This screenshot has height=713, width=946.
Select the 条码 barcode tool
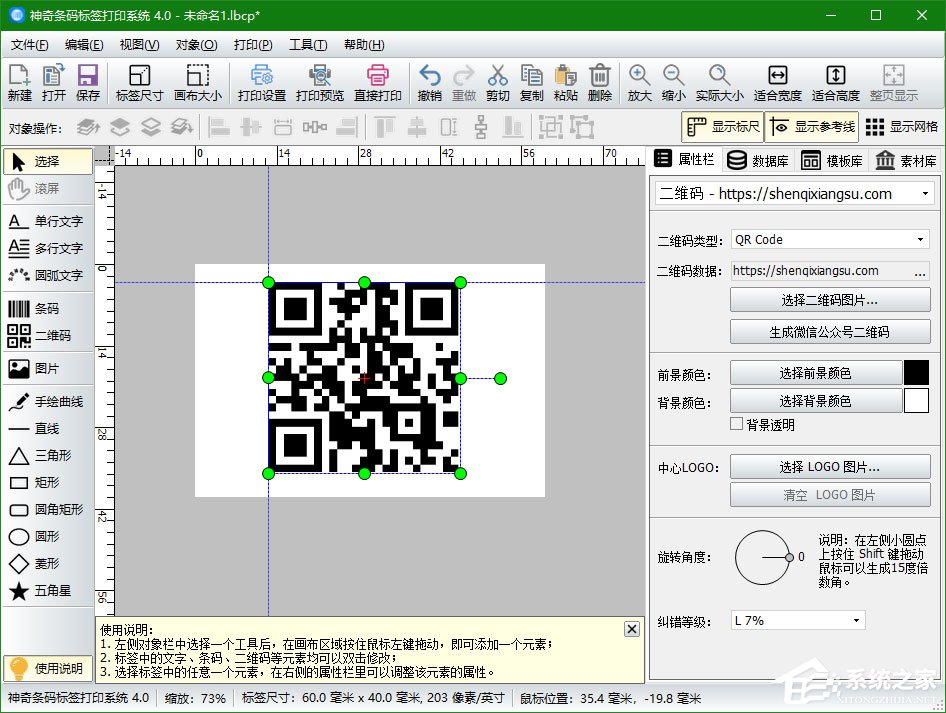(47, 309)
